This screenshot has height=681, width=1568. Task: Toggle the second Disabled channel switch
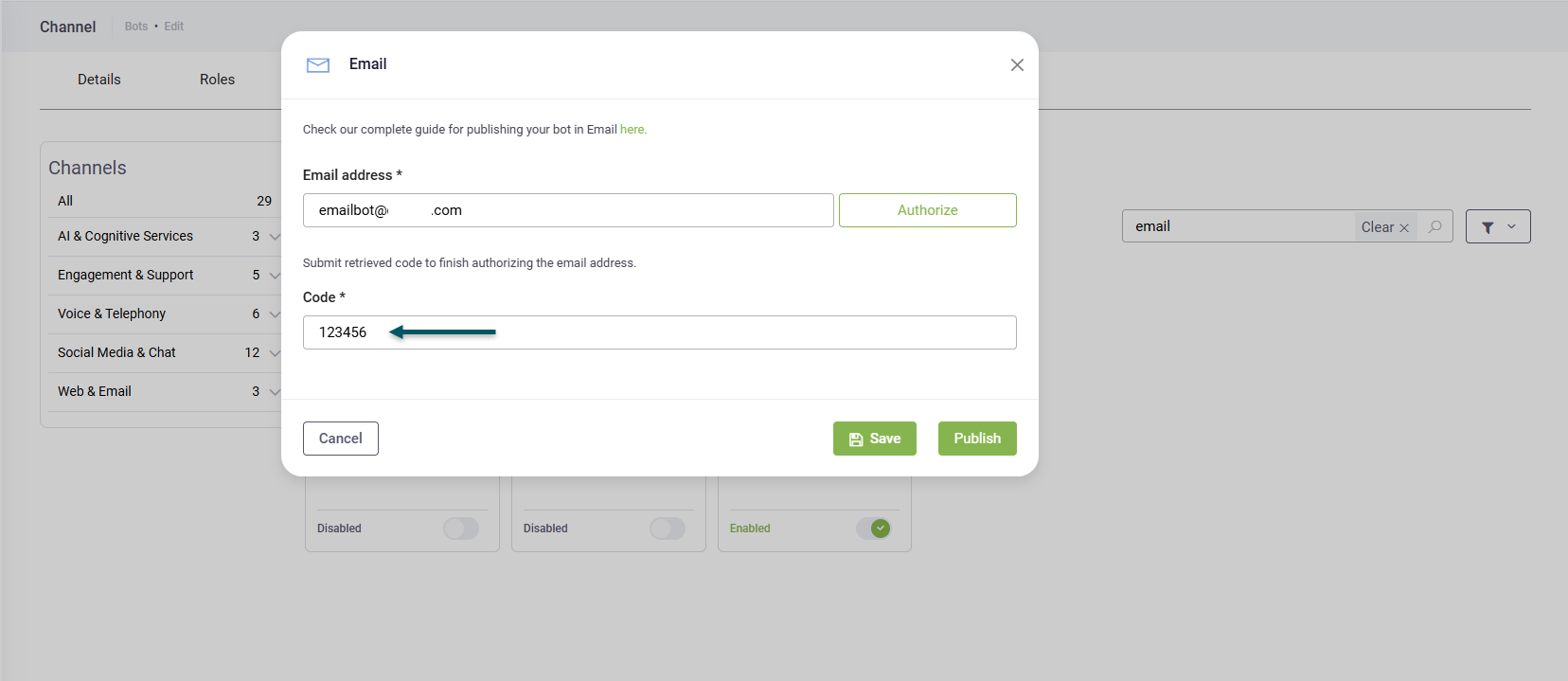click(x=668, y=529)
